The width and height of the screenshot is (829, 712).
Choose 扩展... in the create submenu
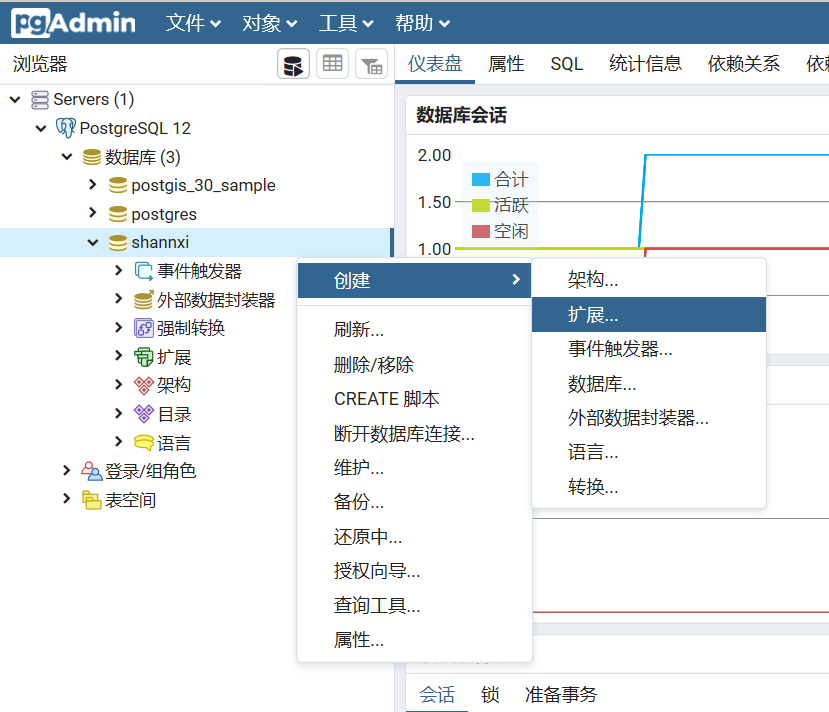[649, 315]
